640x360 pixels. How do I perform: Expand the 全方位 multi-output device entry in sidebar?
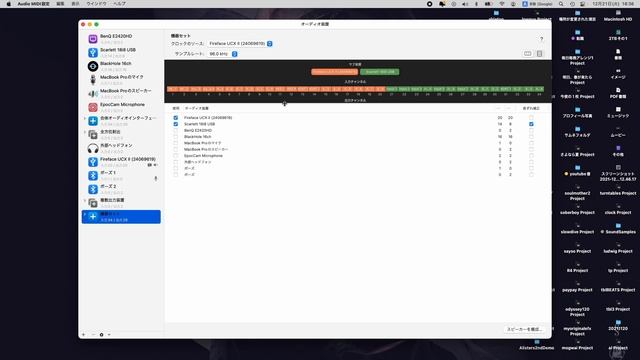pos(85,132)
